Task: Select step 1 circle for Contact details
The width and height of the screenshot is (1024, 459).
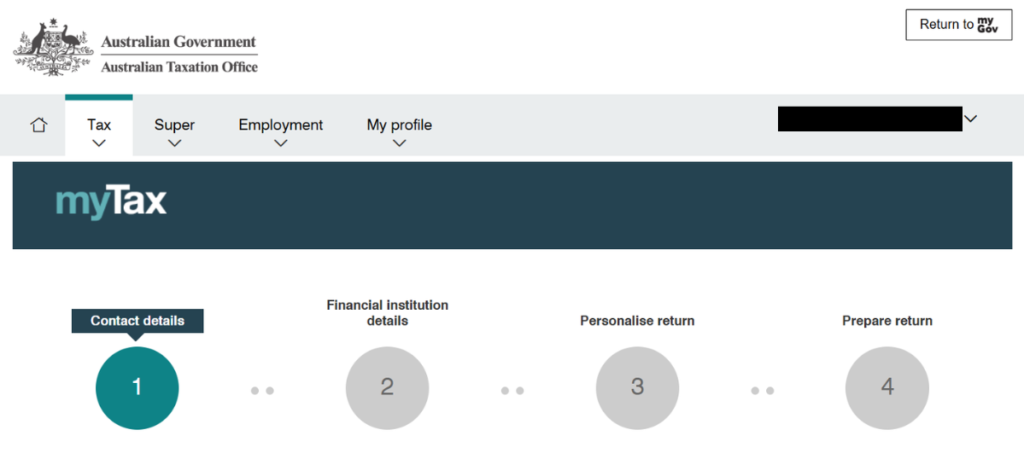Action: pos(137,388)
